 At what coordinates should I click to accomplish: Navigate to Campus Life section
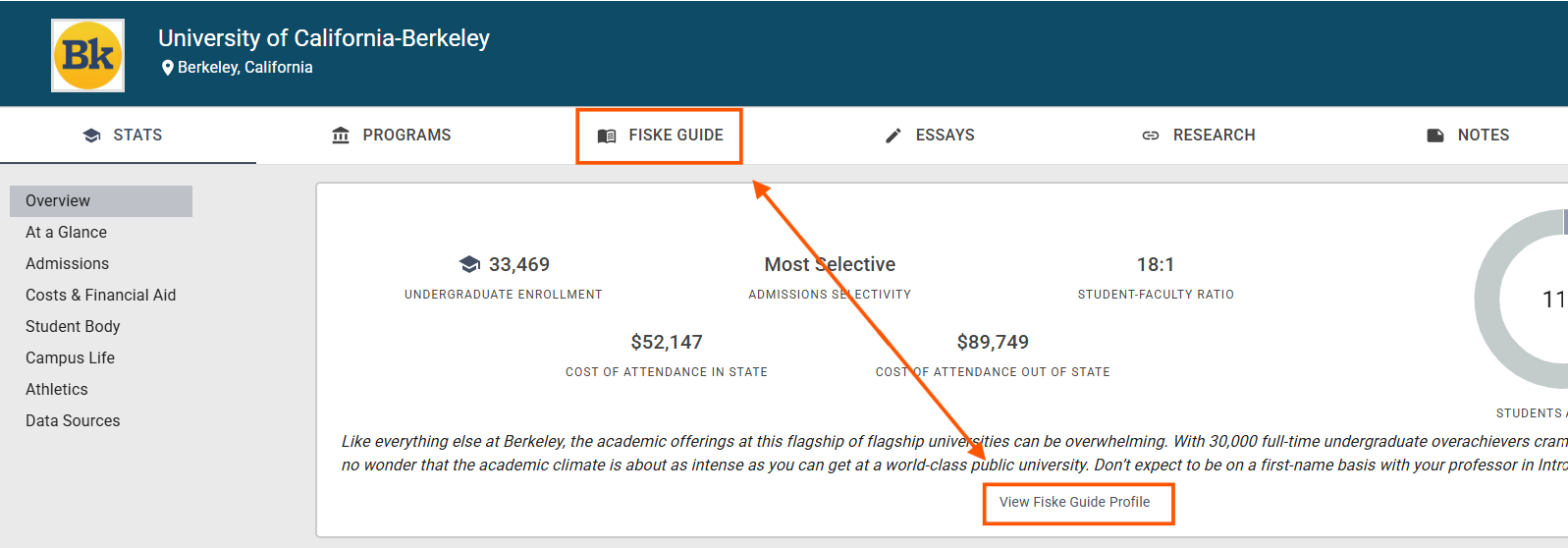click(x=70, y=358)
